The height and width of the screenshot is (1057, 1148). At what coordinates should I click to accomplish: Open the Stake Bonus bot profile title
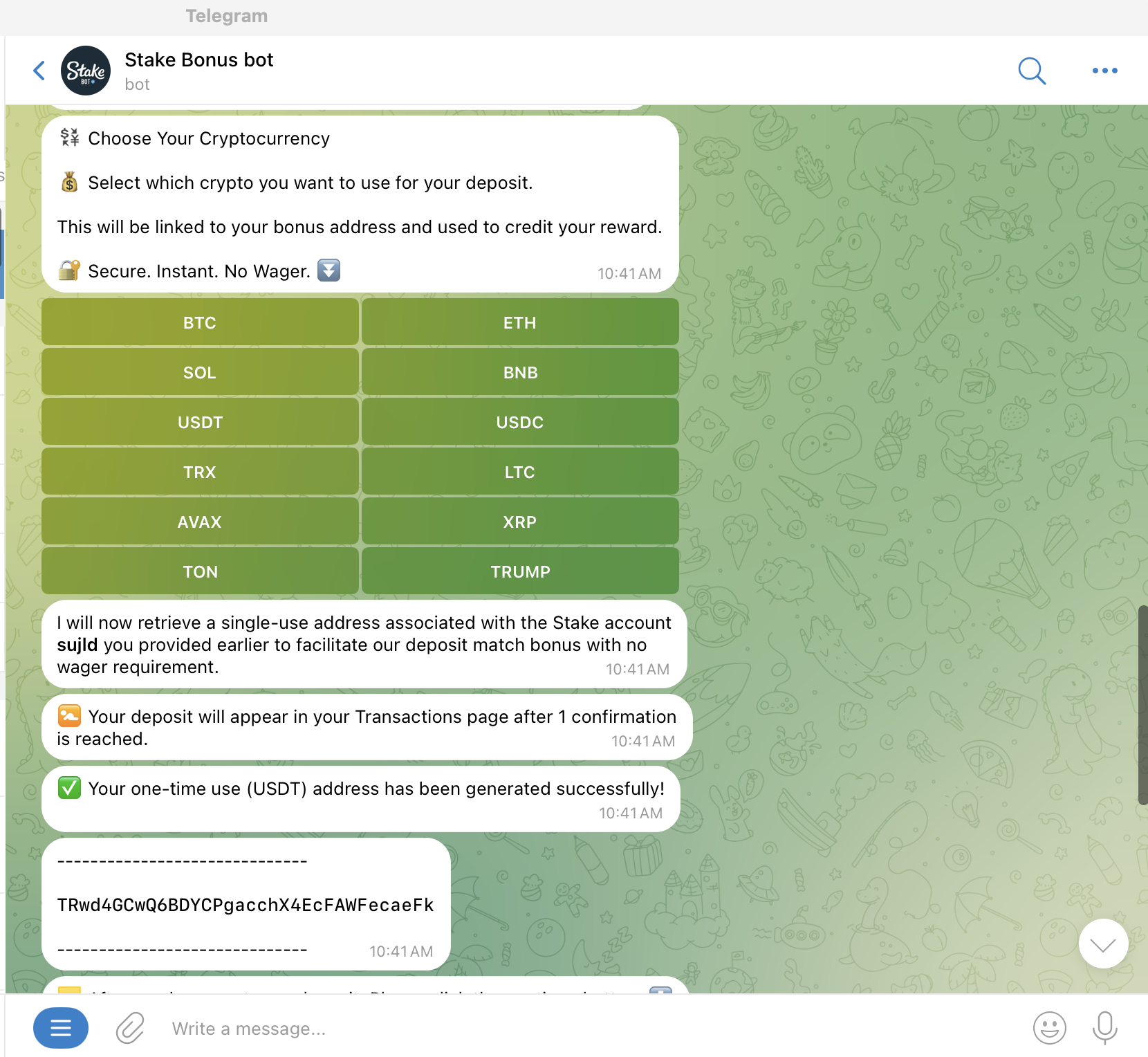click(199, 60)
